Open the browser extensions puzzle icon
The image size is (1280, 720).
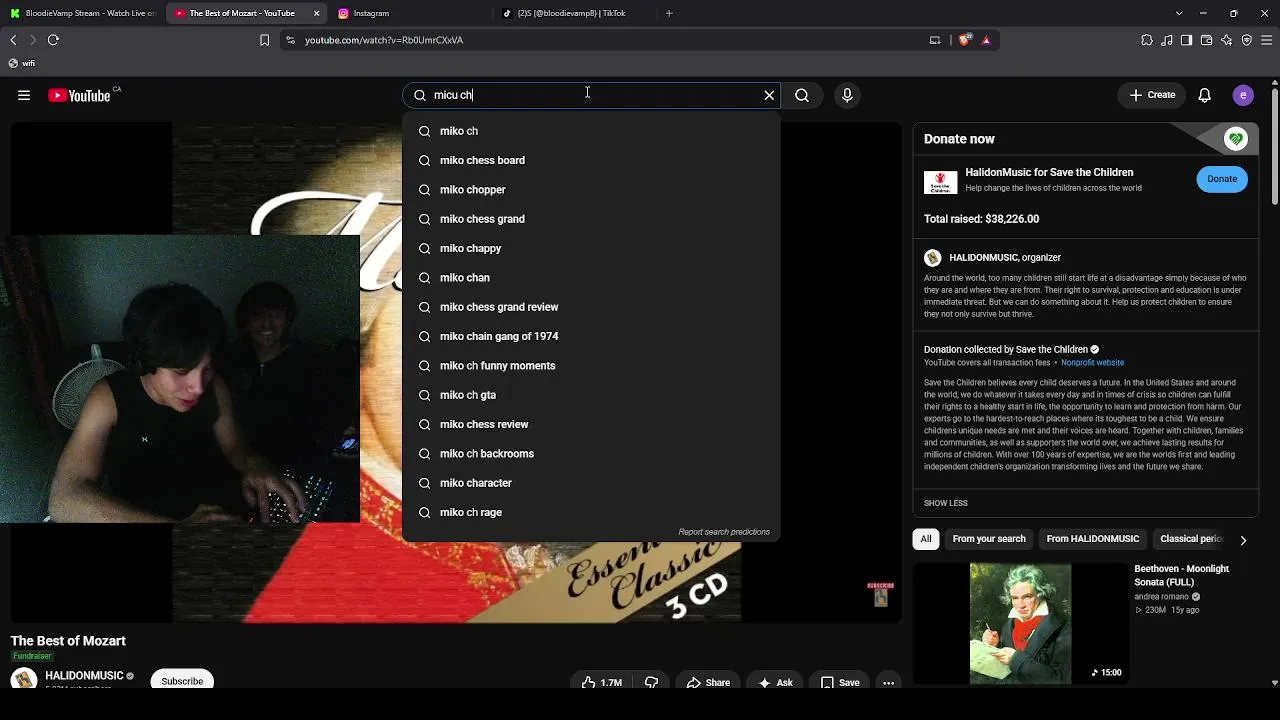point(1147,40)
